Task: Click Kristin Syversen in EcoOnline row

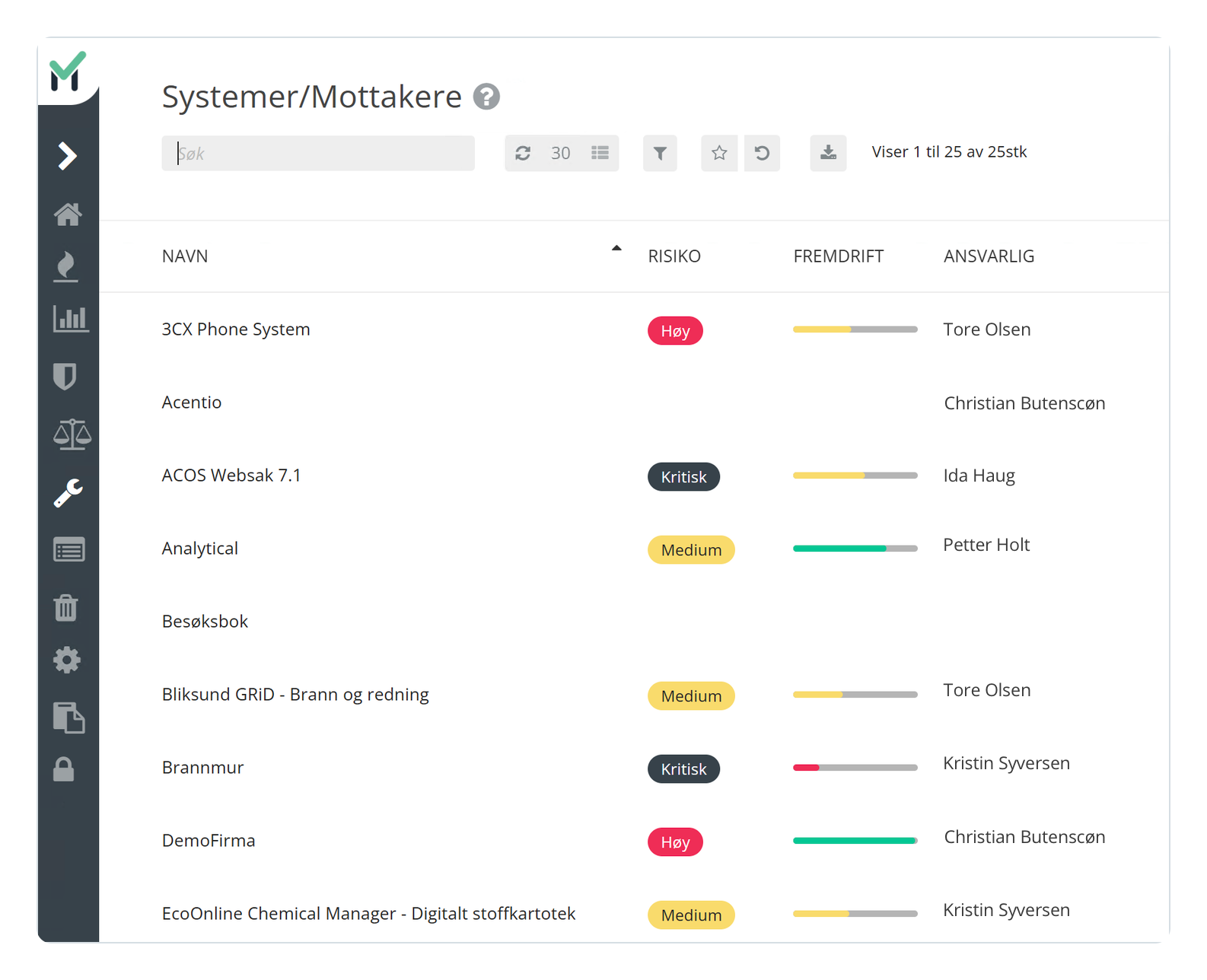Action: (1007, 911)
